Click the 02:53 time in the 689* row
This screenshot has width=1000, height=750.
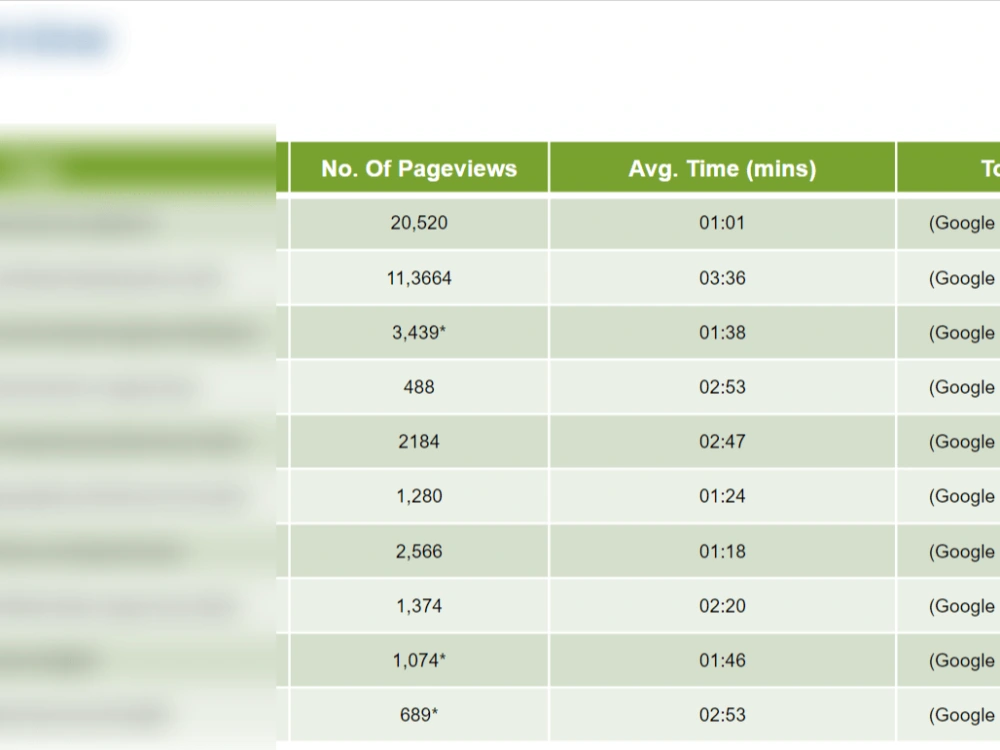tap(722, 715)
